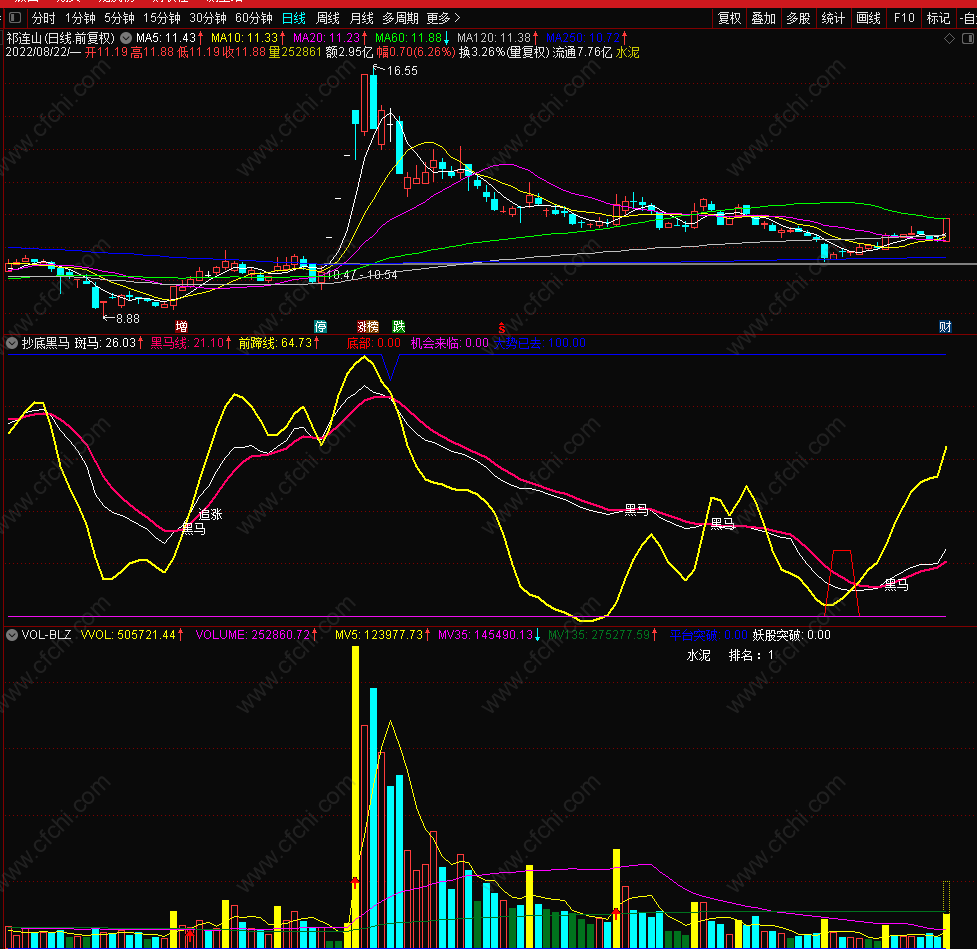Switch to the 60分钟 period tab

tap(254, 18)
